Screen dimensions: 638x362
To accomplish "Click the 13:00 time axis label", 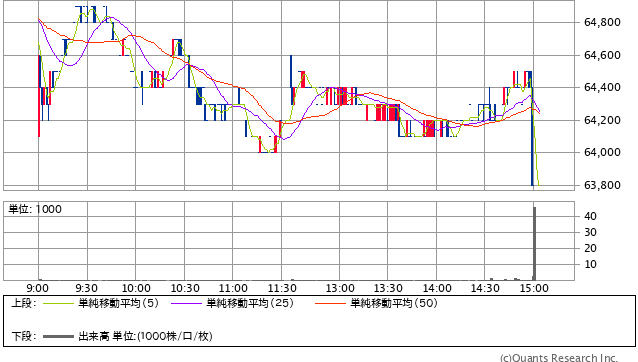I will coord(340,288).
